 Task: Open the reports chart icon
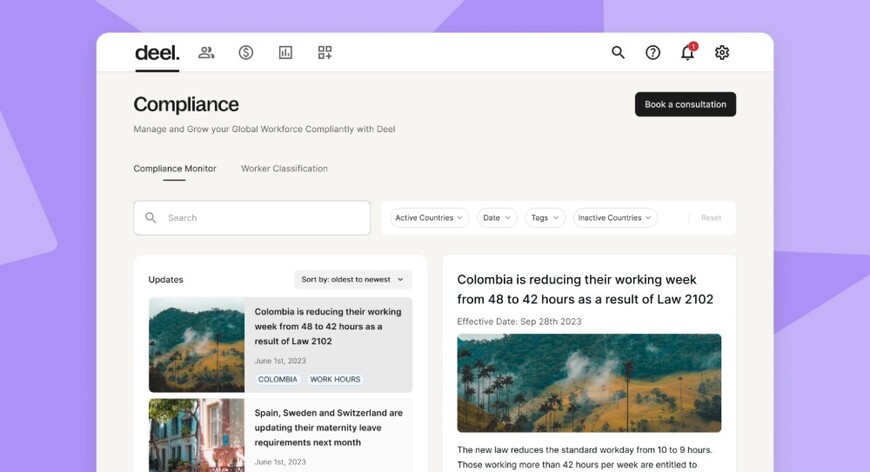point(285,53)
